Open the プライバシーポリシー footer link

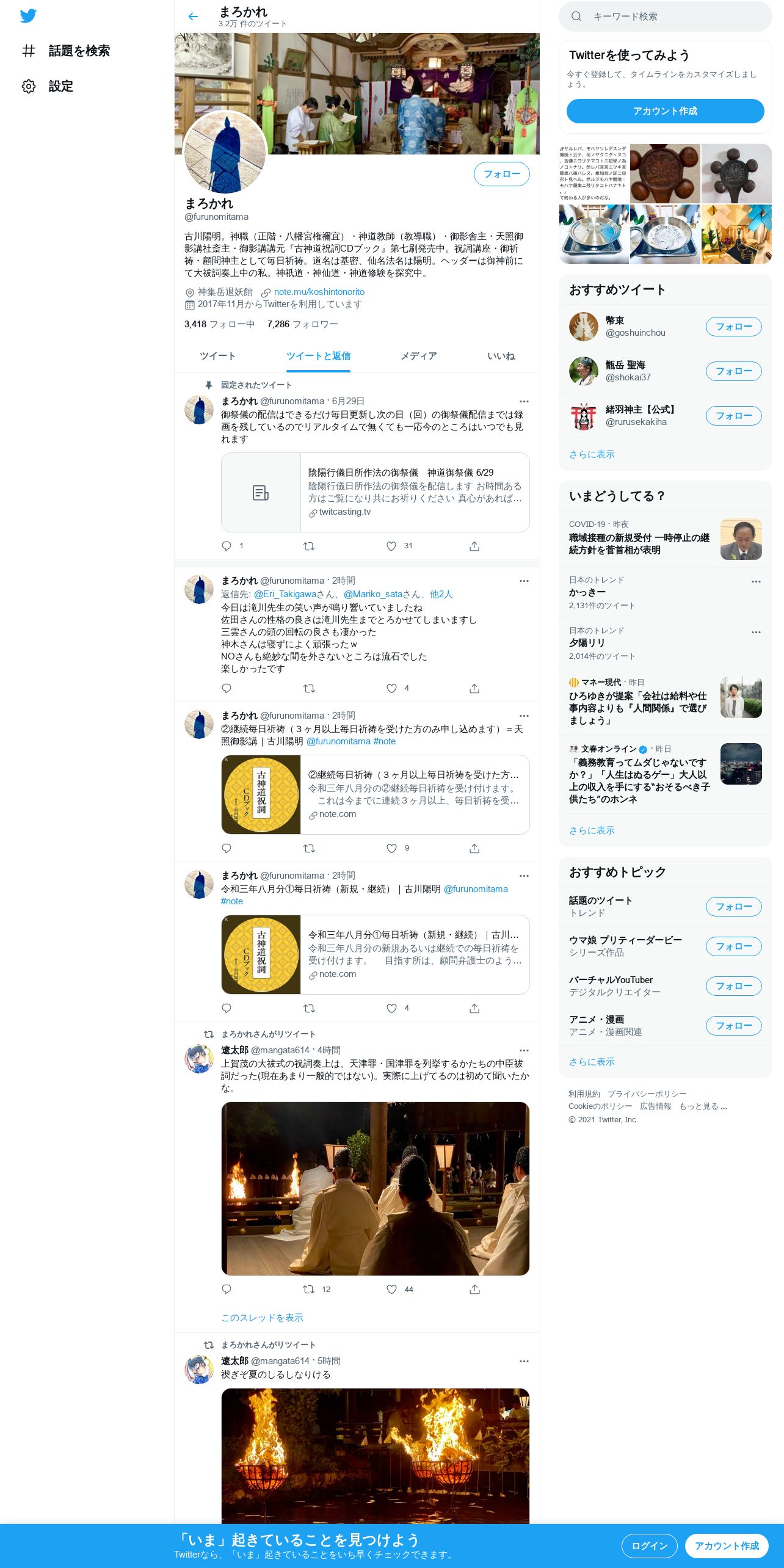click(x=647, y=1094)
